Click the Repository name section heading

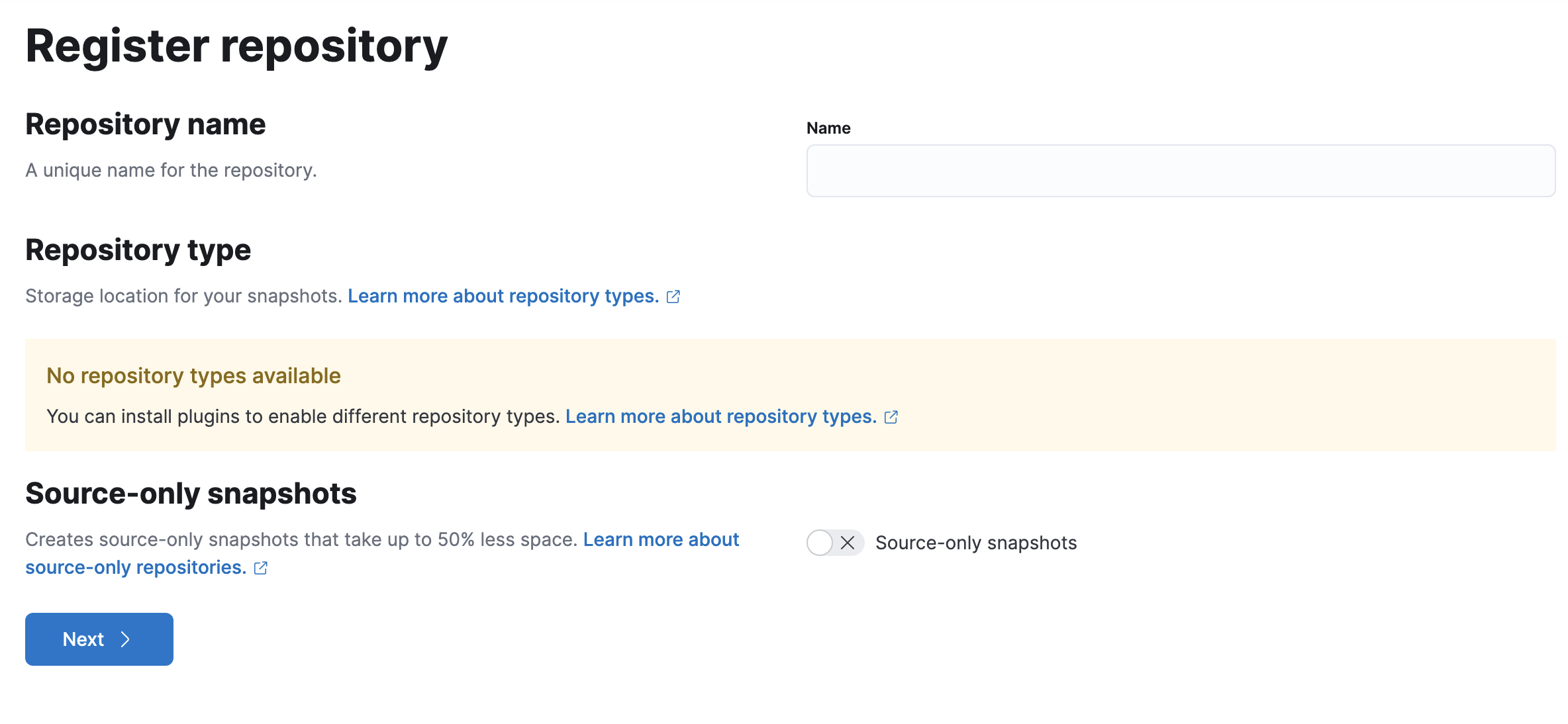pos(146,124)
